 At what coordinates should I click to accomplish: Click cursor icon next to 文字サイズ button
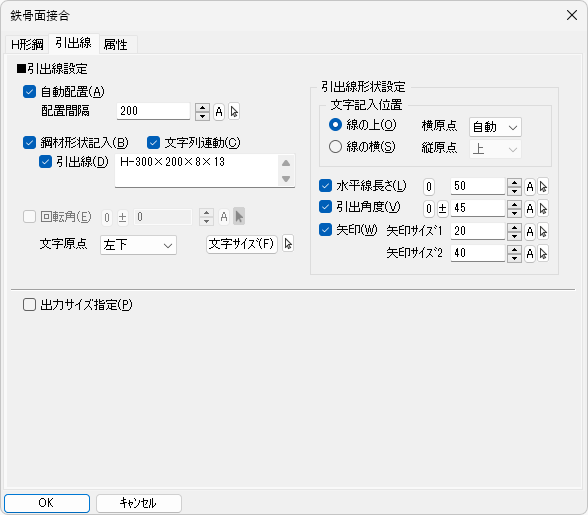[x=288, y=244]
